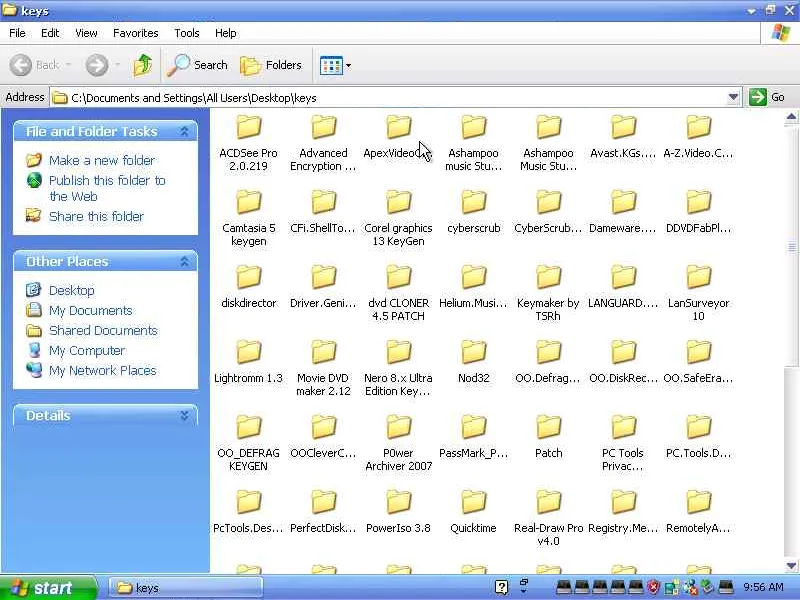Select the PowerIso 3.8 folder icon
This screenshot has height=600, width=800.
(x=398, y=503)
